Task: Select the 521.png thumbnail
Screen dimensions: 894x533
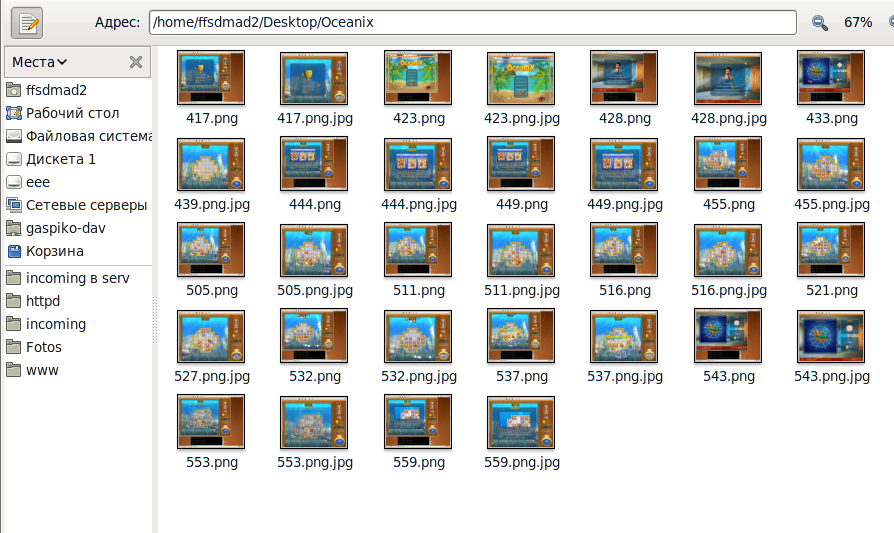Action: [831, 250]
